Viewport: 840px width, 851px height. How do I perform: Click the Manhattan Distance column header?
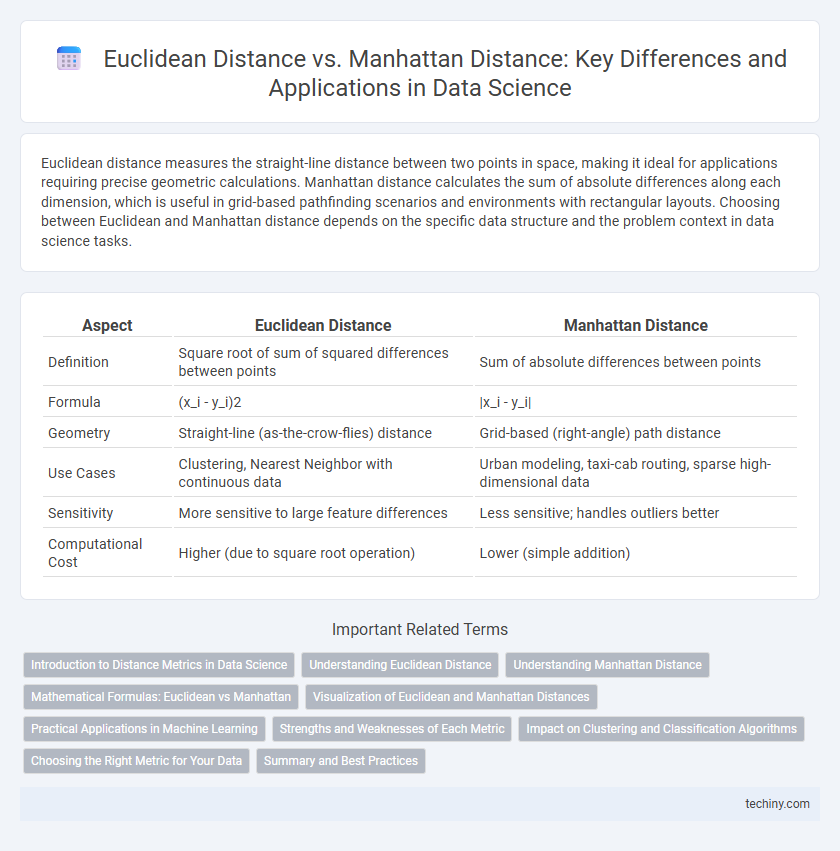[635, 325]
